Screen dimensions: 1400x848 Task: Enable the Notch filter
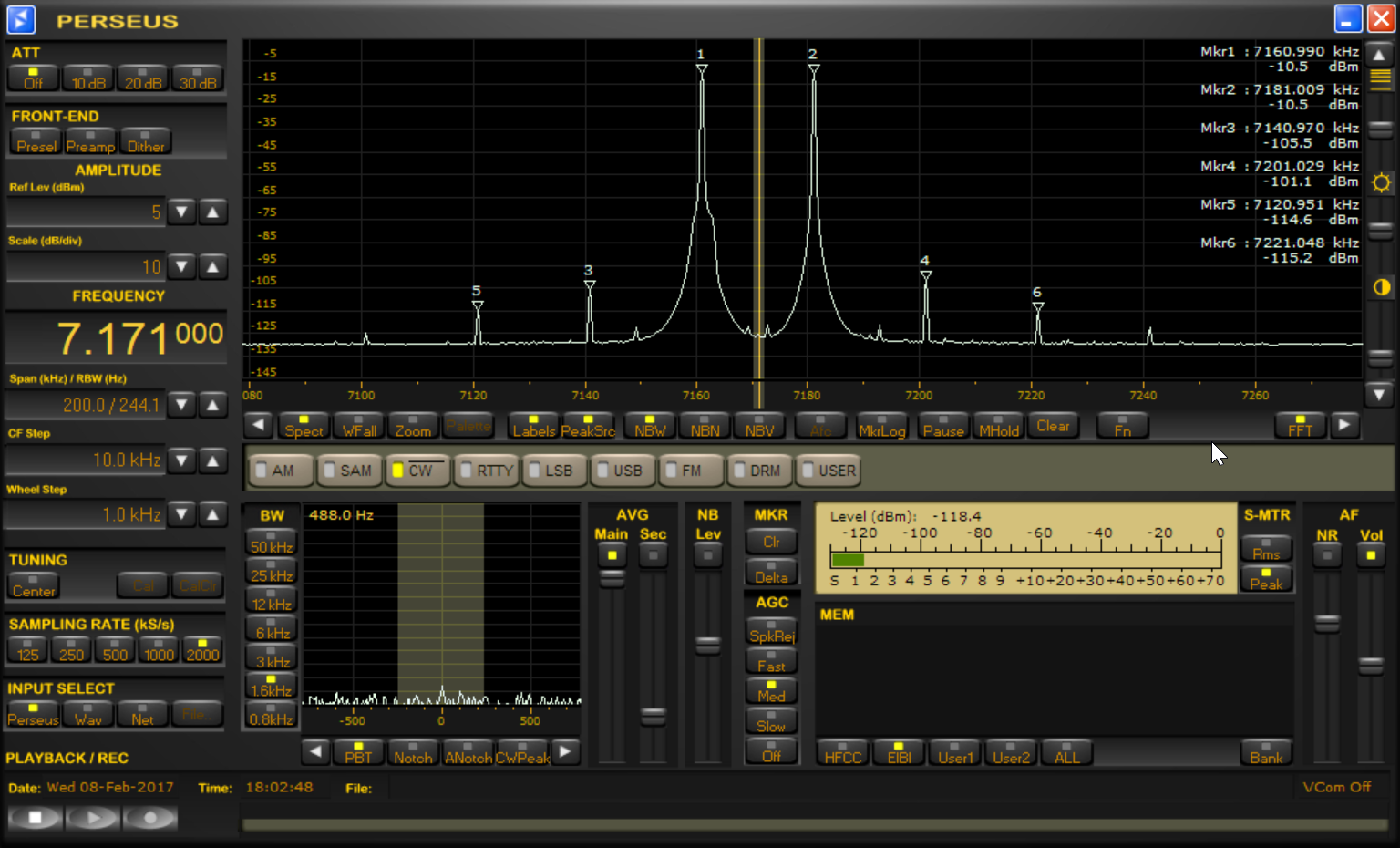[413, 752]
